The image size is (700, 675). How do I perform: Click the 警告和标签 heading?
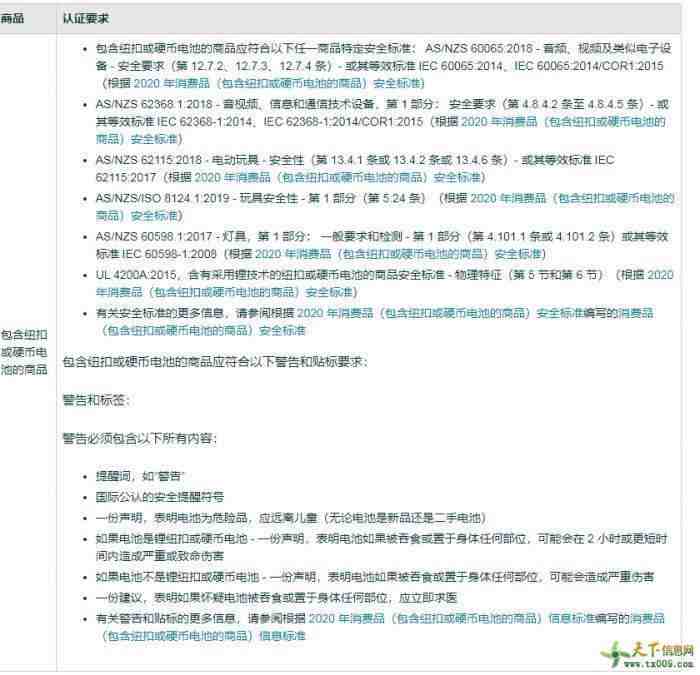coord(96,400)
